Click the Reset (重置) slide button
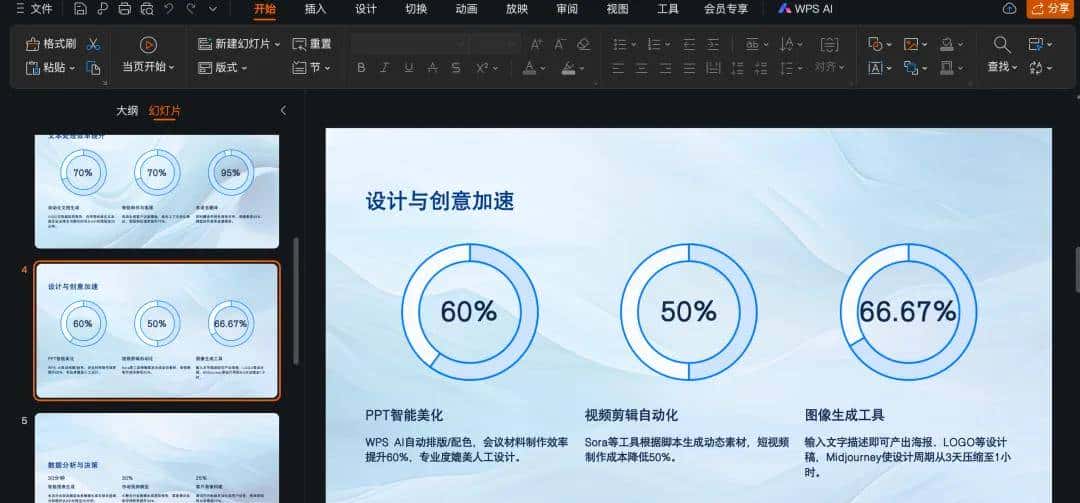 pos(312,44)
